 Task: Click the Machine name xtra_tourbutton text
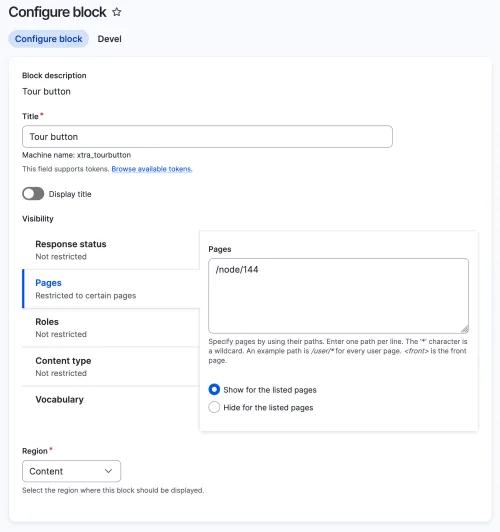click(x=77, y=155)
